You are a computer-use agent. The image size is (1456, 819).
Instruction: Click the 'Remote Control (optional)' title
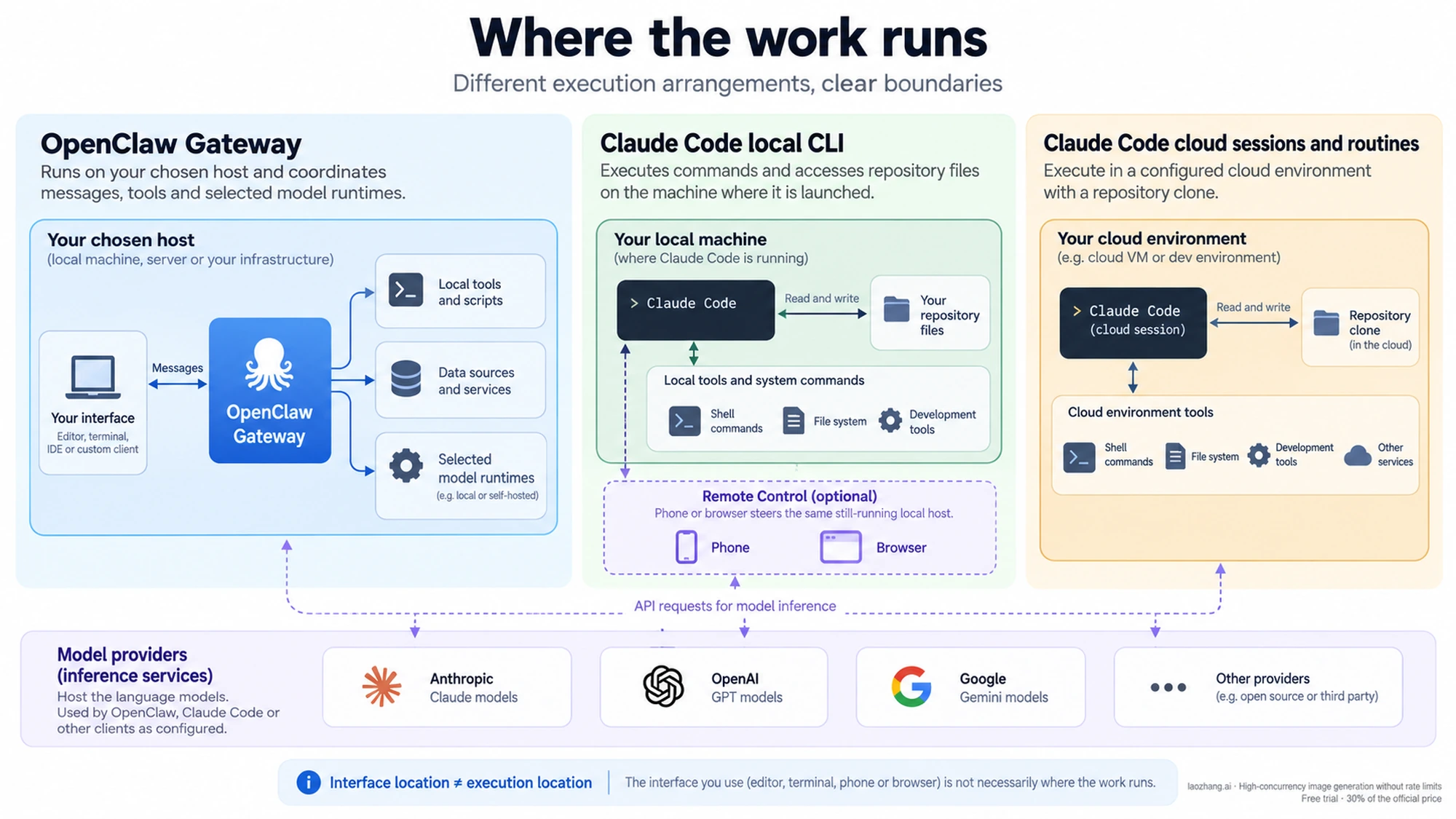pyautogui.click(x=789, y=496)
